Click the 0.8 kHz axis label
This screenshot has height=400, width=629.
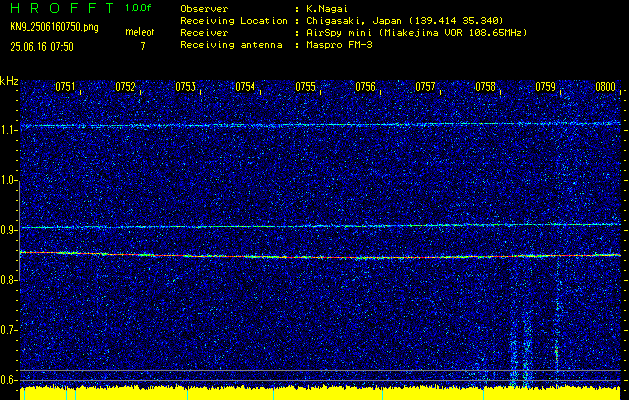pyautogui.click(x=8, y=280)
